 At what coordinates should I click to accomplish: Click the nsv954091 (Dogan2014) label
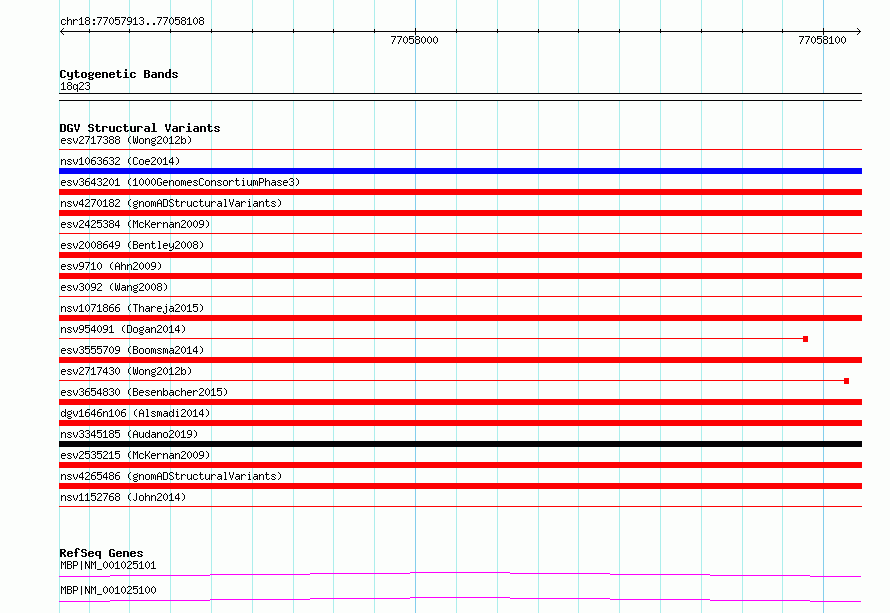pyautogui.click(x=123, y=329)
